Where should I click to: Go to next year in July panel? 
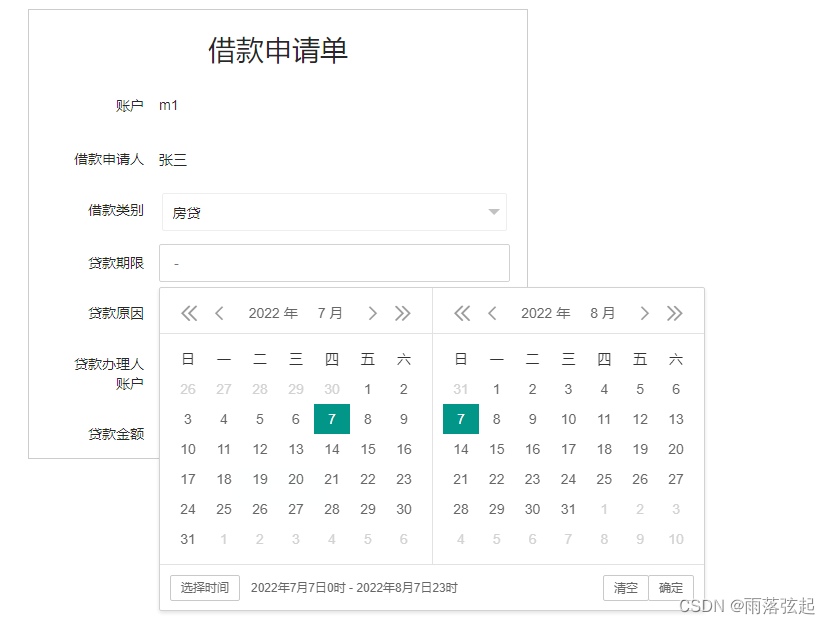coord(403,313)
